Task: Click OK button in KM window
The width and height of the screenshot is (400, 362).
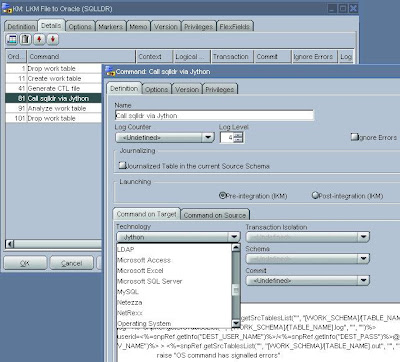Action: [25, 263]
